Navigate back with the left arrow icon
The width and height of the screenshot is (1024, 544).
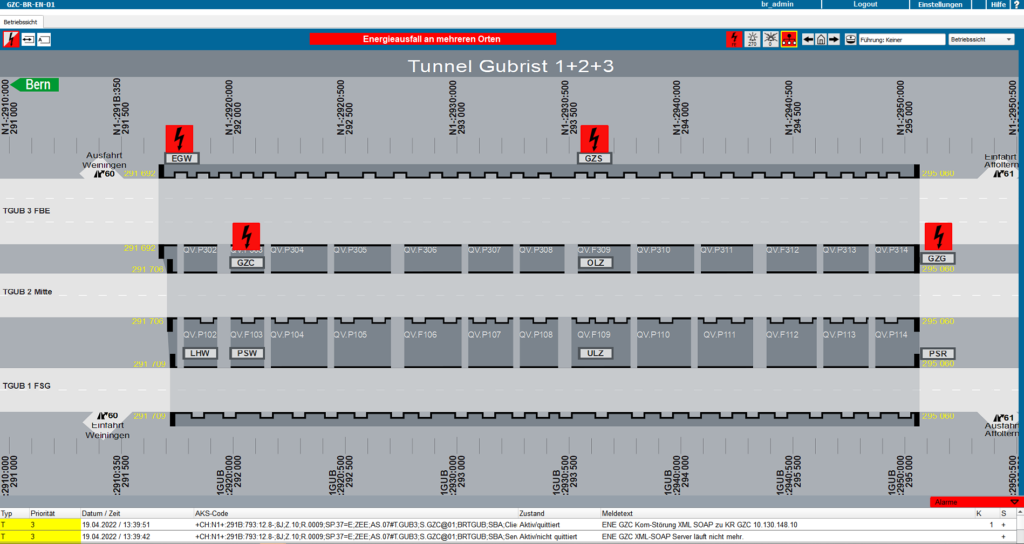pos(808,39)
